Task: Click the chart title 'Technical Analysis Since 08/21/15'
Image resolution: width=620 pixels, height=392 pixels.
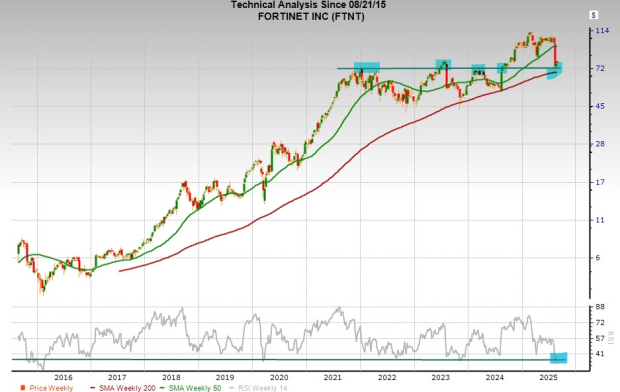Action: [308, 5]
